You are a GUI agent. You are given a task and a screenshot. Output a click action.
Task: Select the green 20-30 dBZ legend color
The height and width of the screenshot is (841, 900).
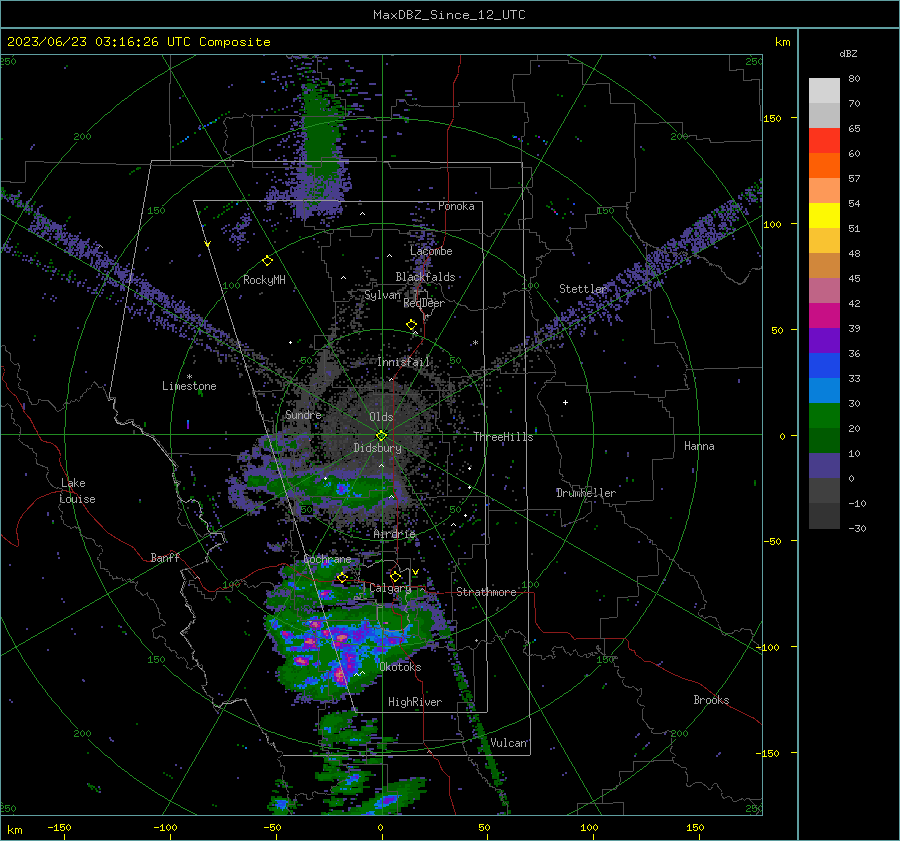click(x=824, y=416)
